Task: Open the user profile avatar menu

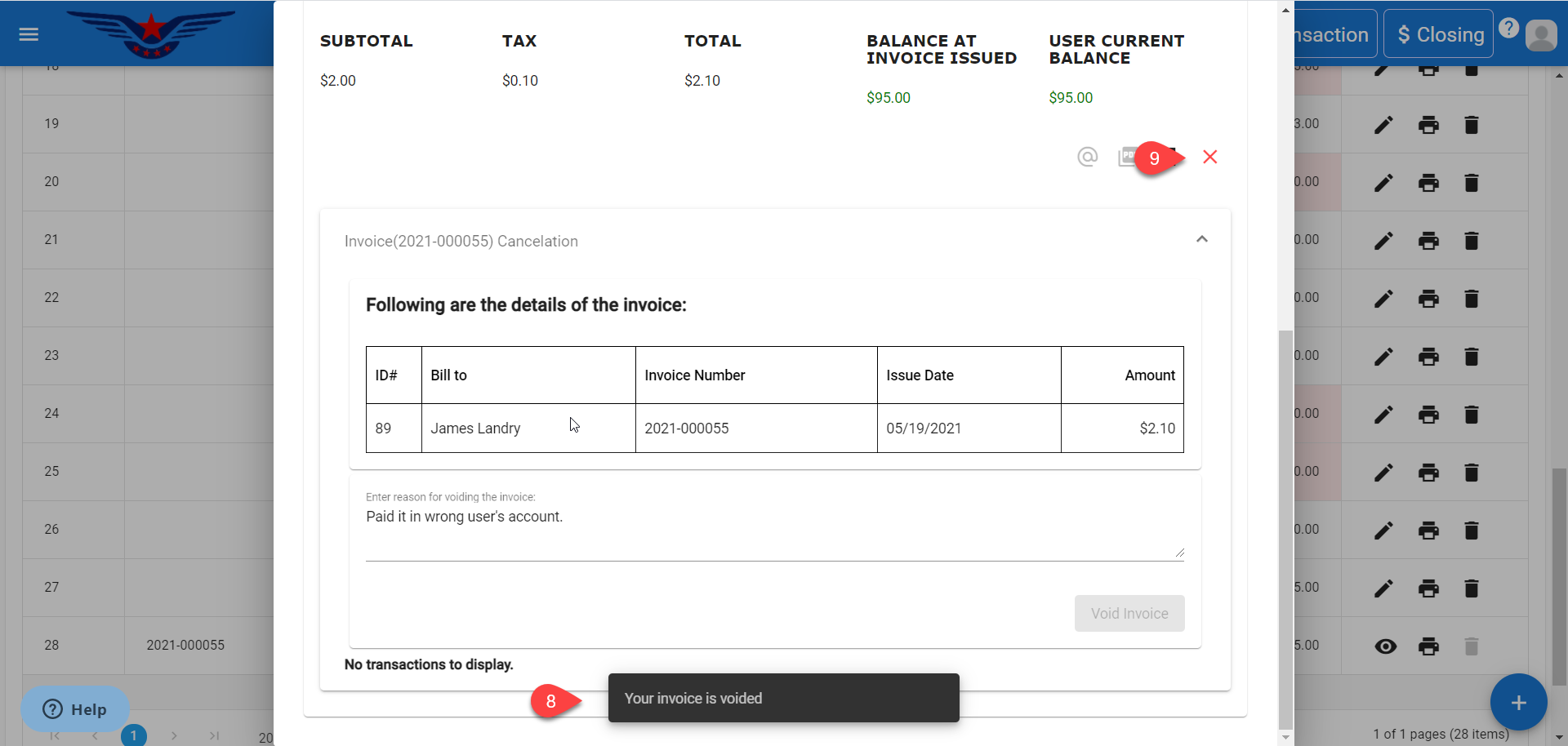Action: point(1541,35)
